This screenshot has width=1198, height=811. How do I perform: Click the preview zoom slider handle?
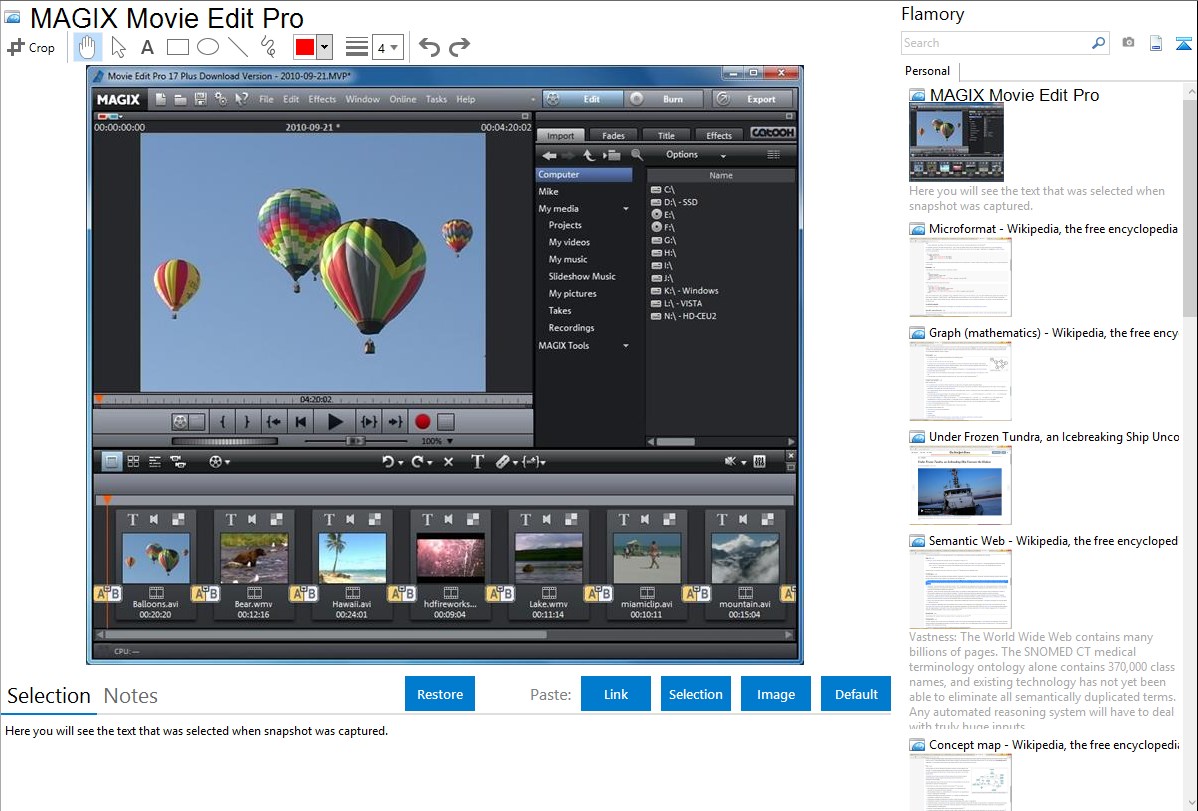click(354, 441)
